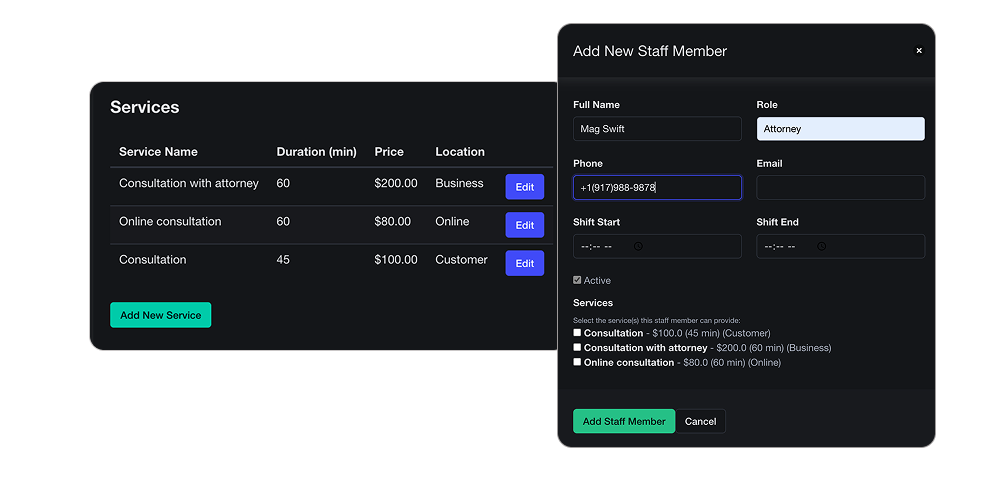Click the Role field showing Attorney
Viewport: 1000px width, 500px height.
(x=840, y=129)
